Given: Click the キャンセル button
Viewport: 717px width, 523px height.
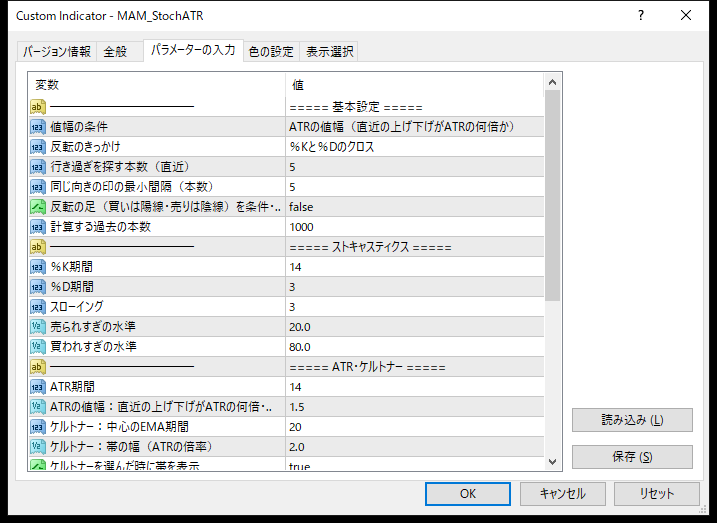Looking at the screenshot, I should pyautogui.click(x=562, y=494).
